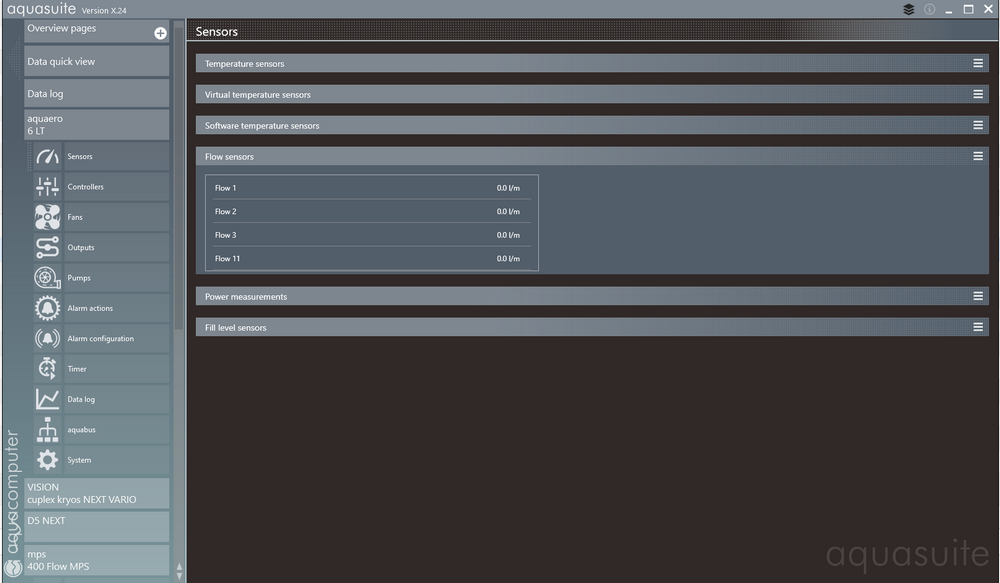Expand the Fill level sensors section
Screen dimensions: 1000x583
[592, 327]
